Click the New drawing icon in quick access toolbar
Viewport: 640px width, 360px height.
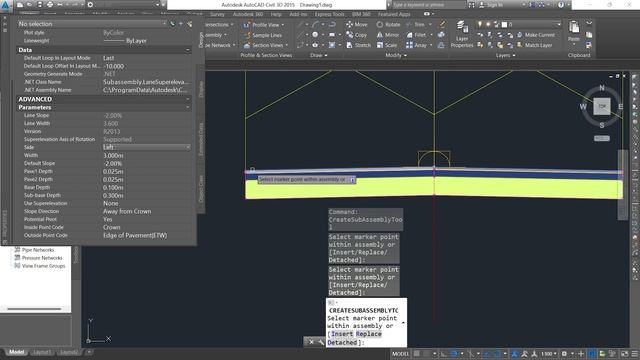click(x=20, y=5)
